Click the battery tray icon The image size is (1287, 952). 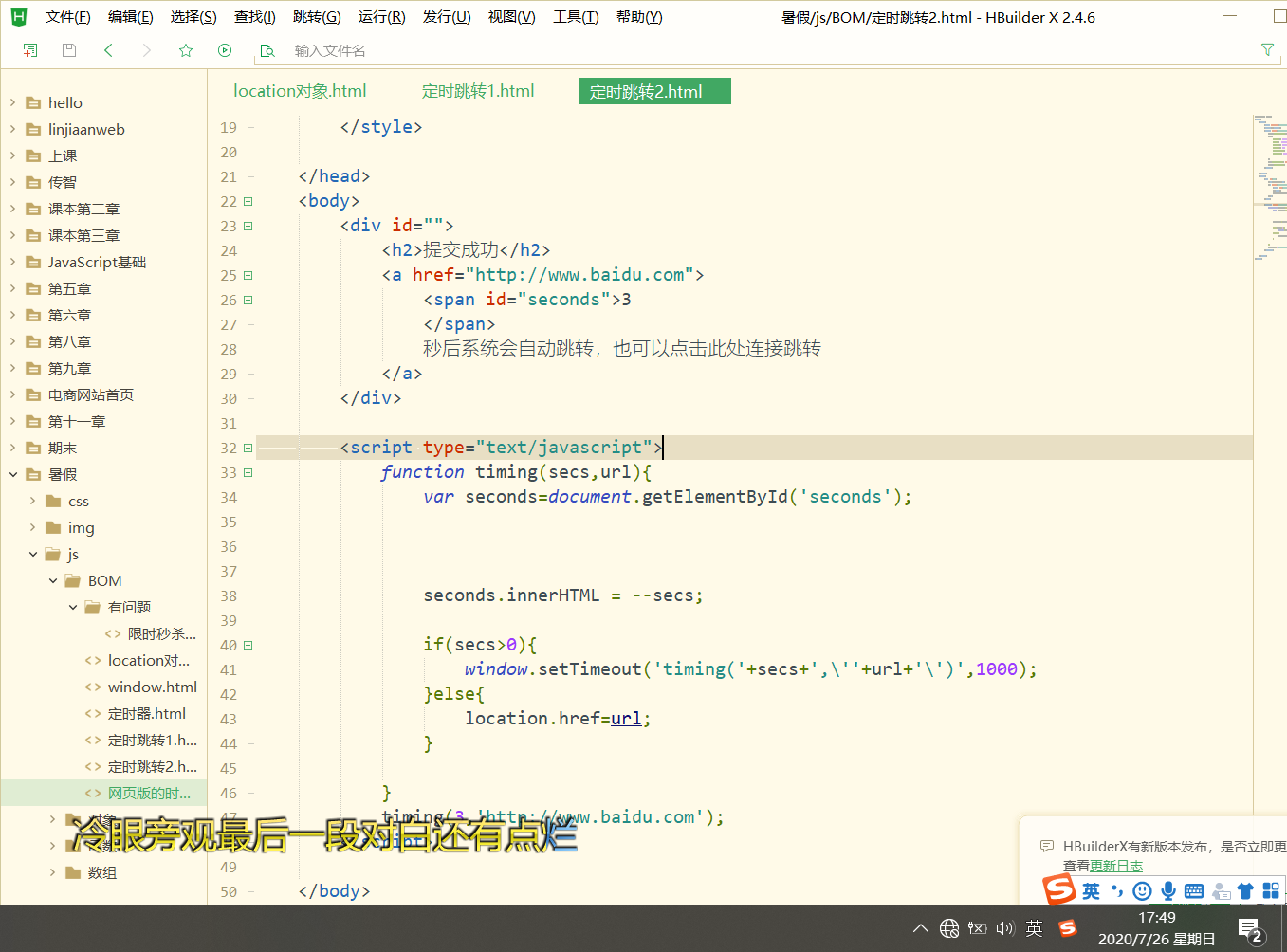978,928
